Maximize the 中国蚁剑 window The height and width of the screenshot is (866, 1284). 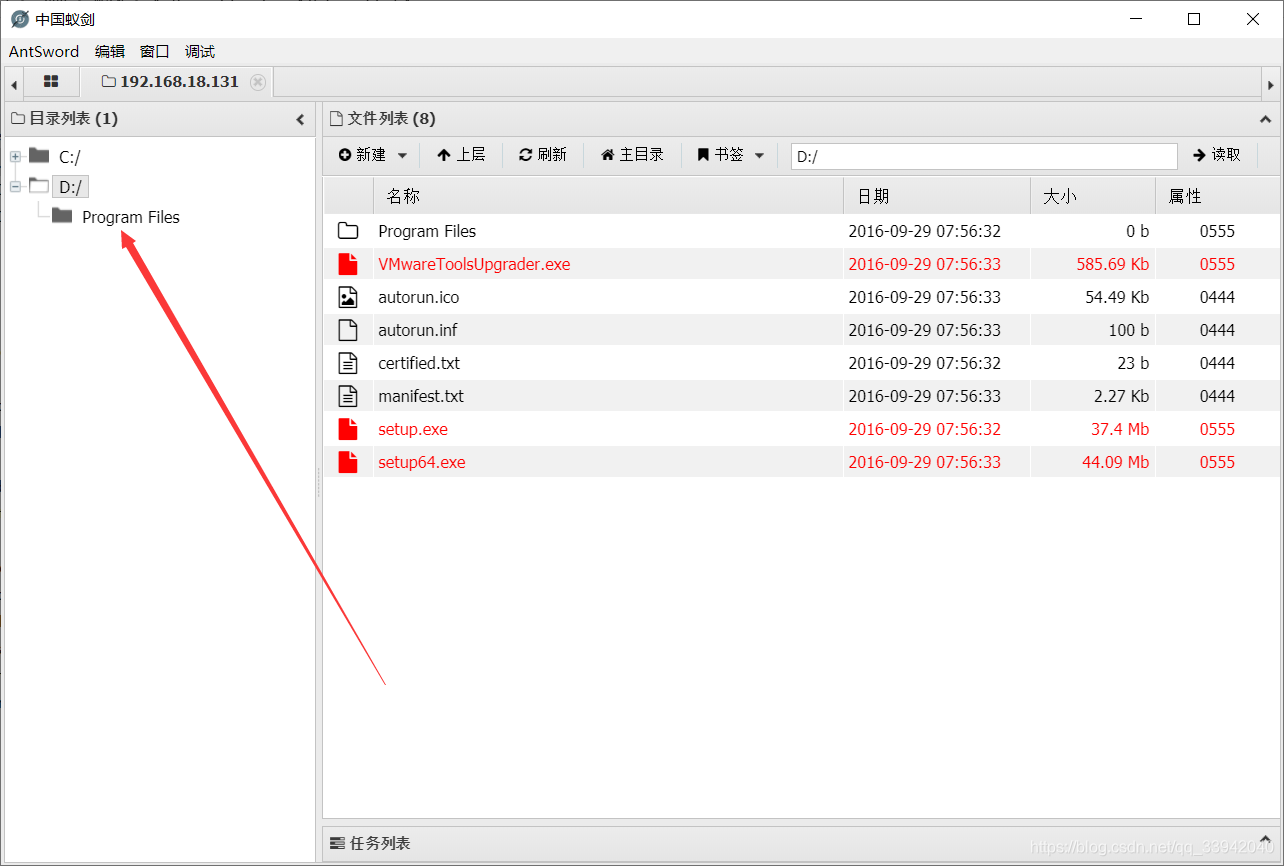[1194, 19]
